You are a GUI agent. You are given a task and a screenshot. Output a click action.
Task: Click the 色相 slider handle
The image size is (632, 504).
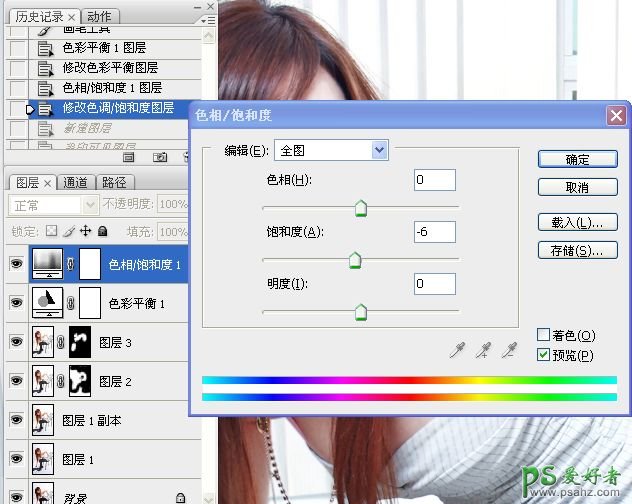361,208
